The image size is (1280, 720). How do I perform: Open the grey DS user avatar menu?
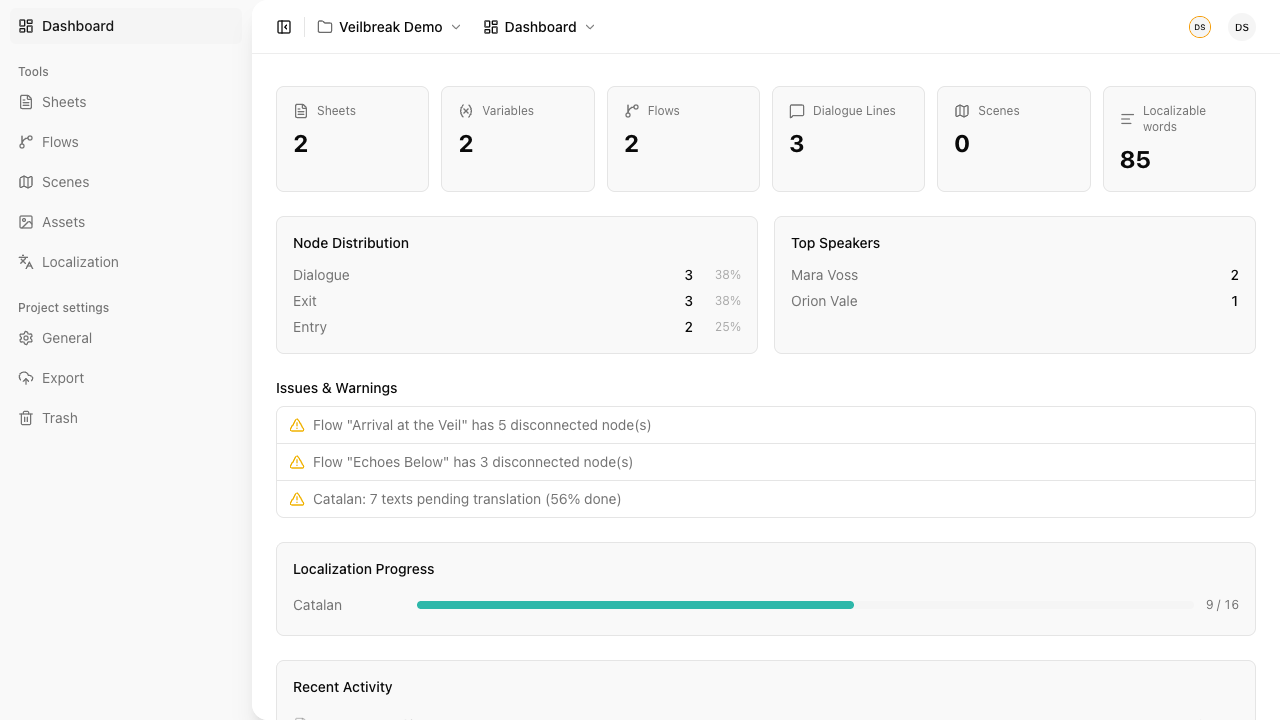pyautogui.click(x=1242, y=27)
